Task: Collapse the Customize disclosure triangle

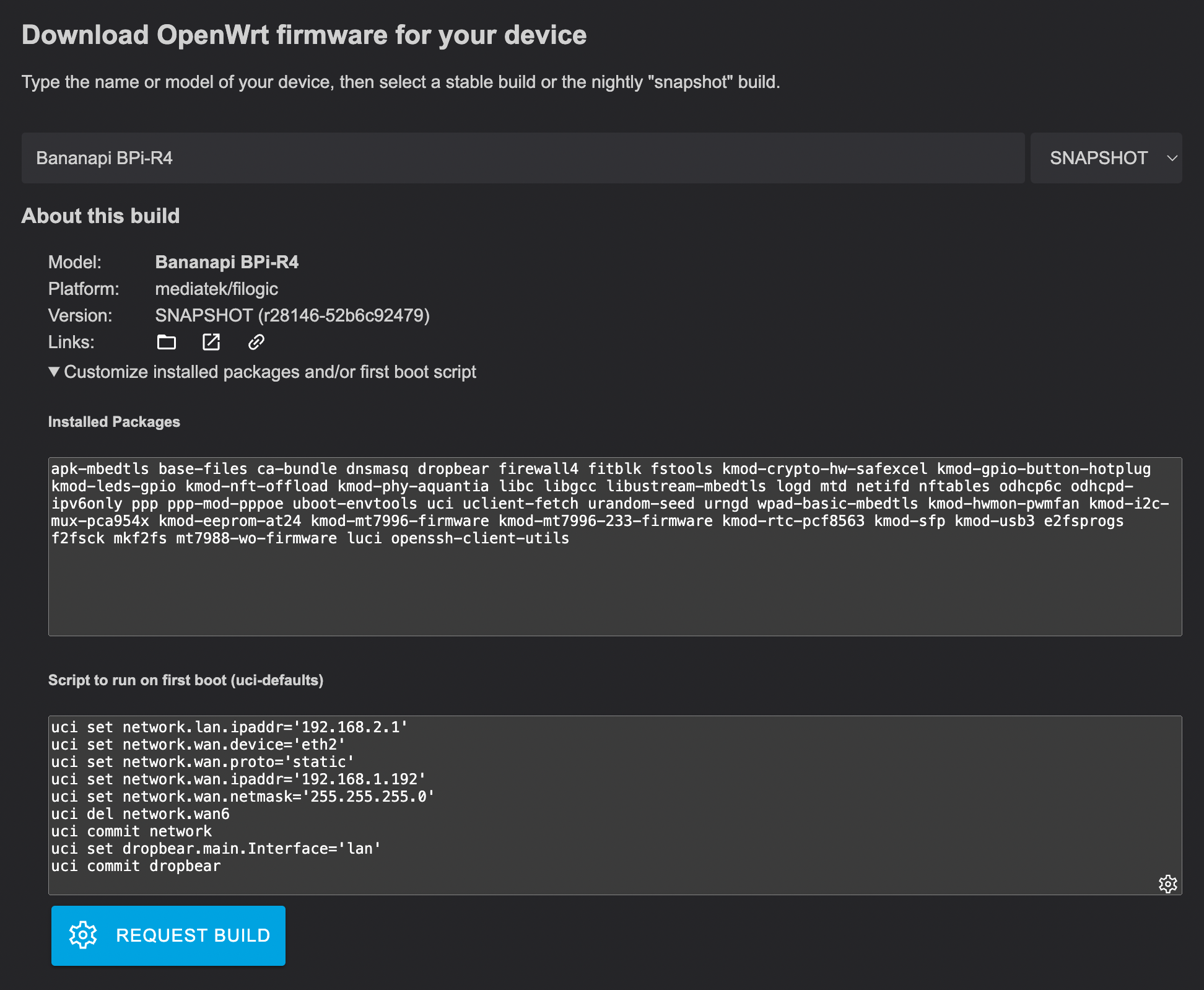Action: point(55,372)
